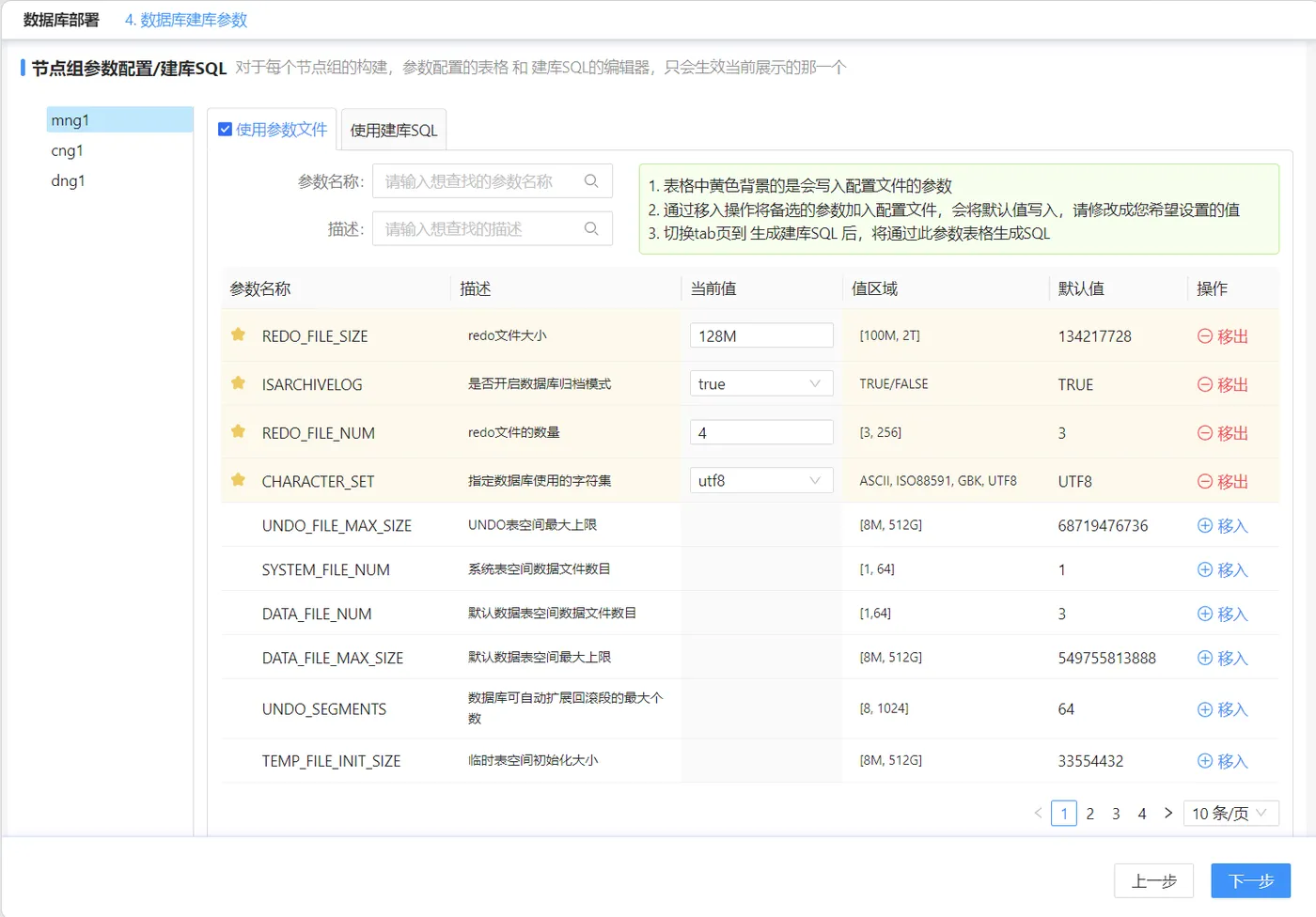Click the SYSTEM_FILE_NUM parameter name
The image size is (1316, 917).
coord(325,570)
